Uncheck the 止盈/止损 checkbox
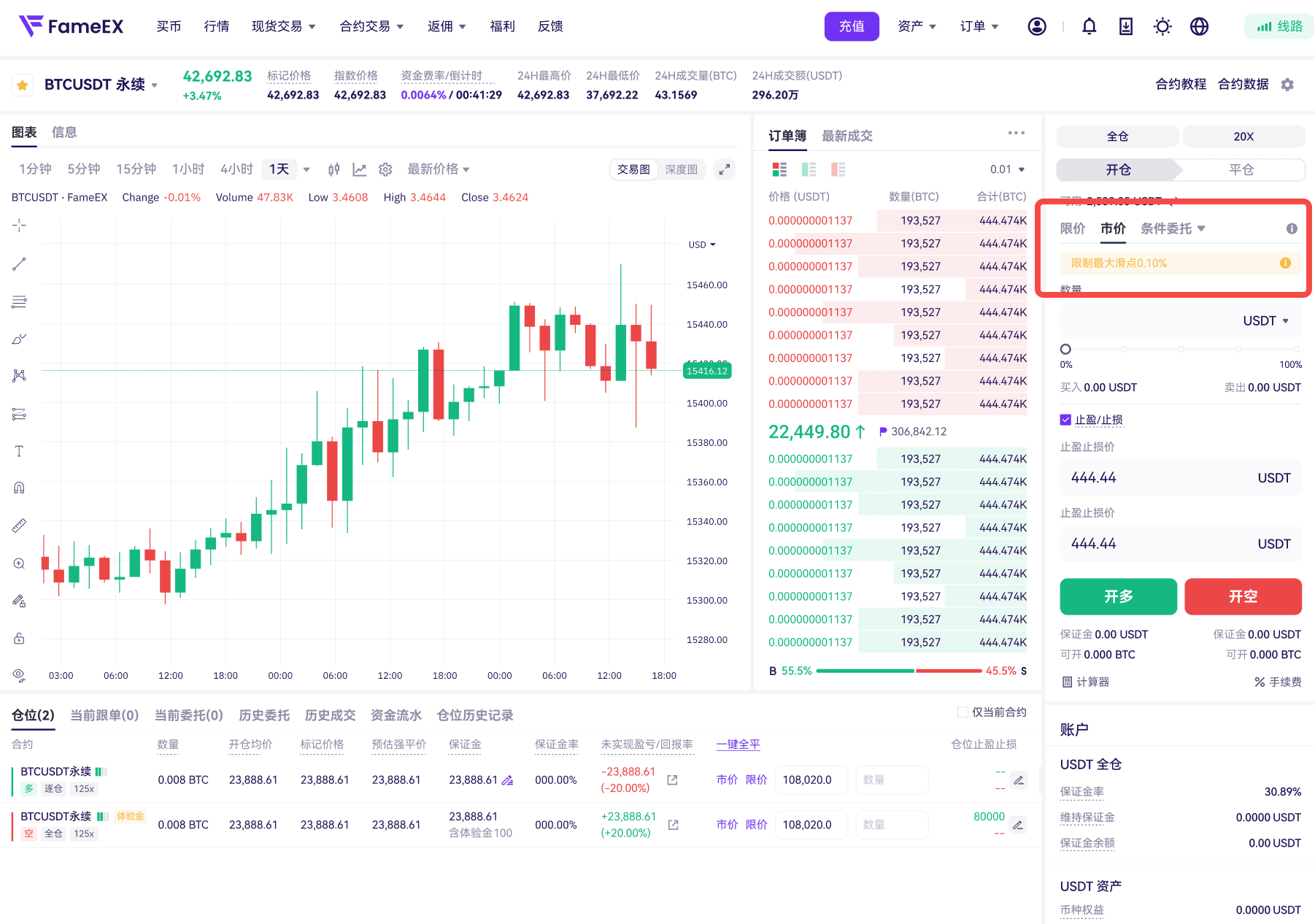This screenshot has width=1315, height=924. [x=1065, y=420]
